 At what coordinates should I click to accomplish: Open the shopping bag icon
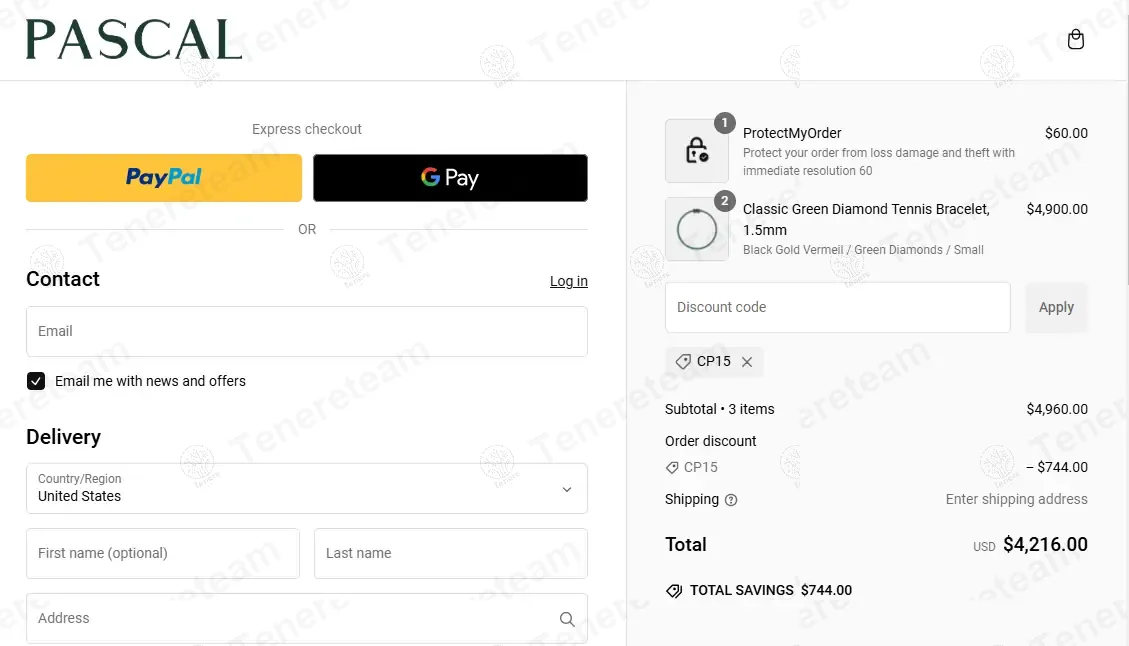(1076, 40)
